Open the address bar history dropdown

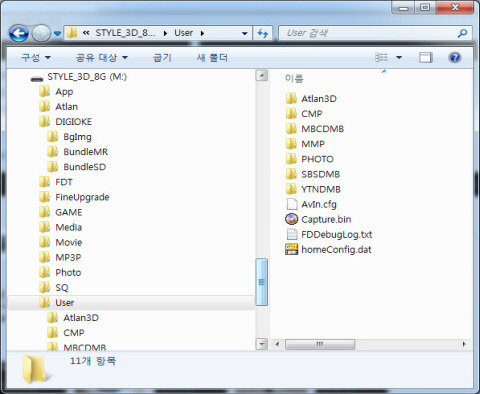(245, 33)
